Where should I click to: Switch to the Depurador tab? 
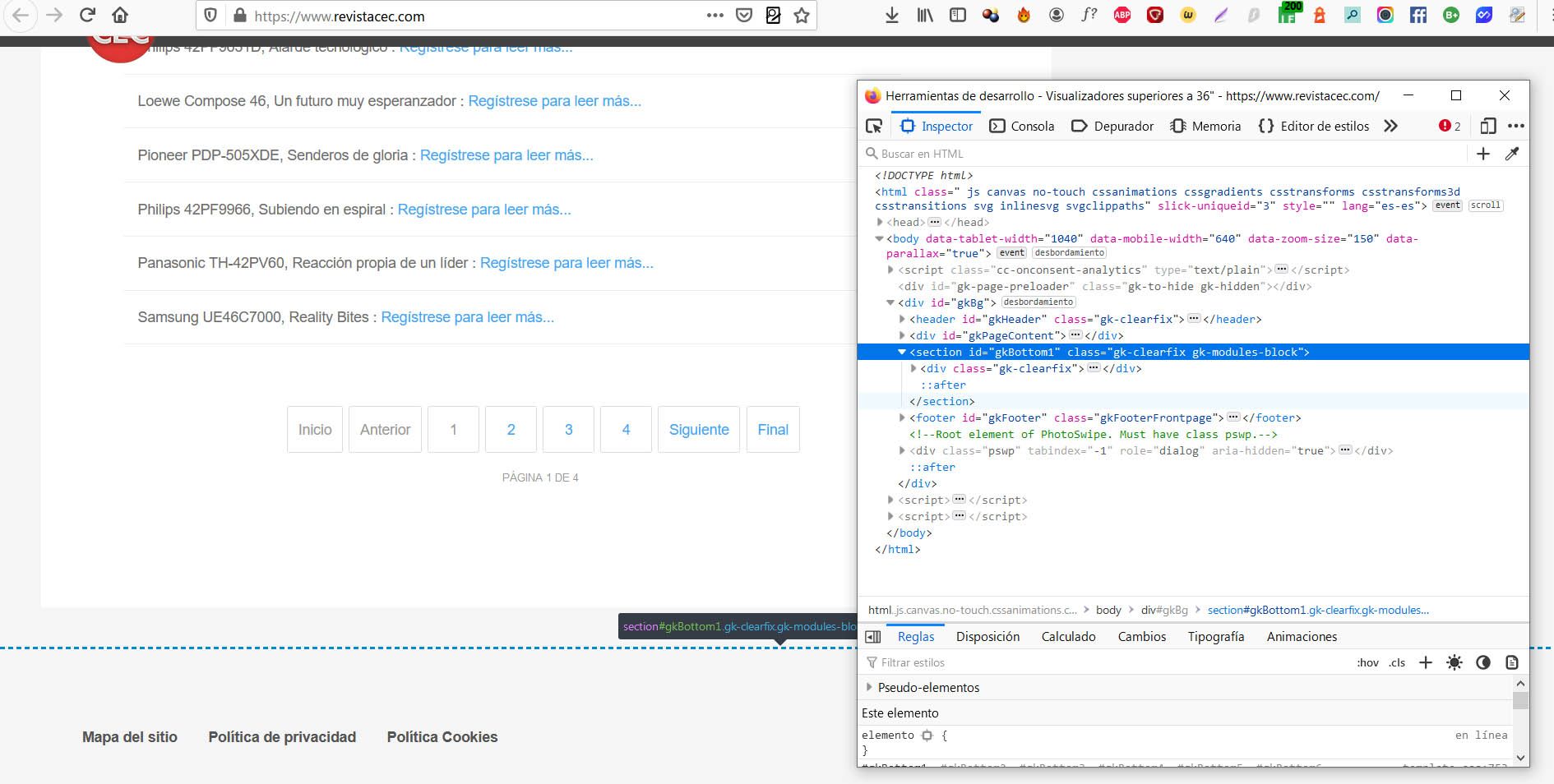(1112, 126)
